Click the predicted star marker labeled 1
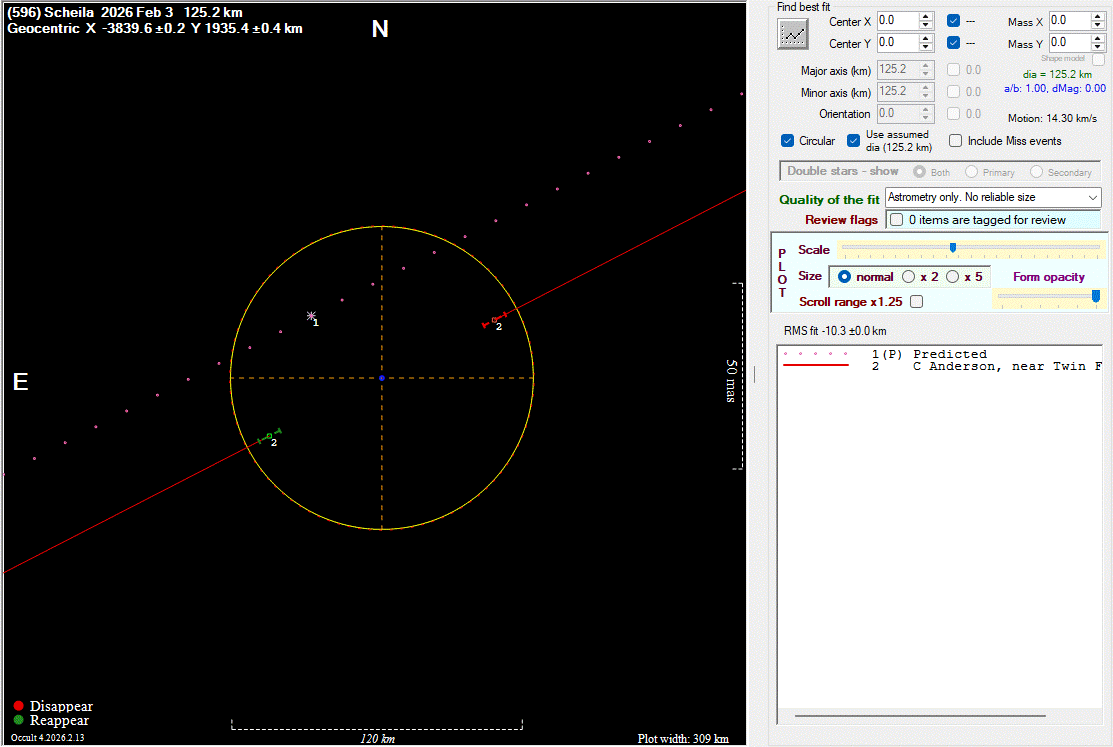The image size is (1113, 747). 312,315
